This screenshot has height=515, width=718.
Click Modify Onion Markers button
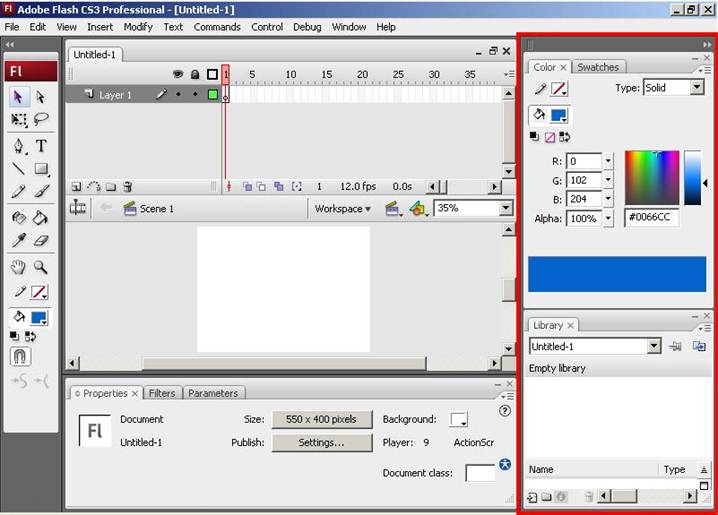point(297,186)
